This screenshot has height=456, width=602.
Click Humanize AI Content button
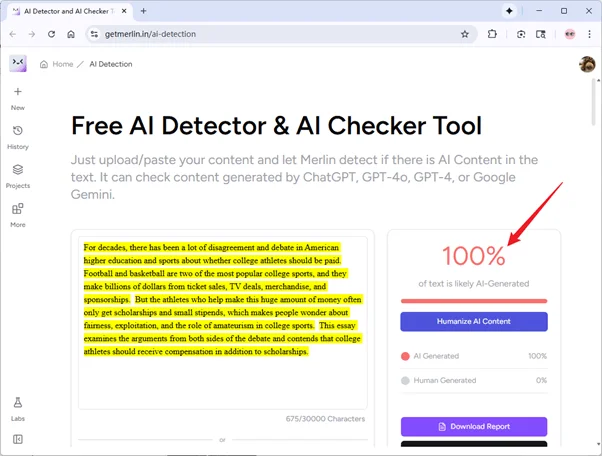click(x=474, y=322)
